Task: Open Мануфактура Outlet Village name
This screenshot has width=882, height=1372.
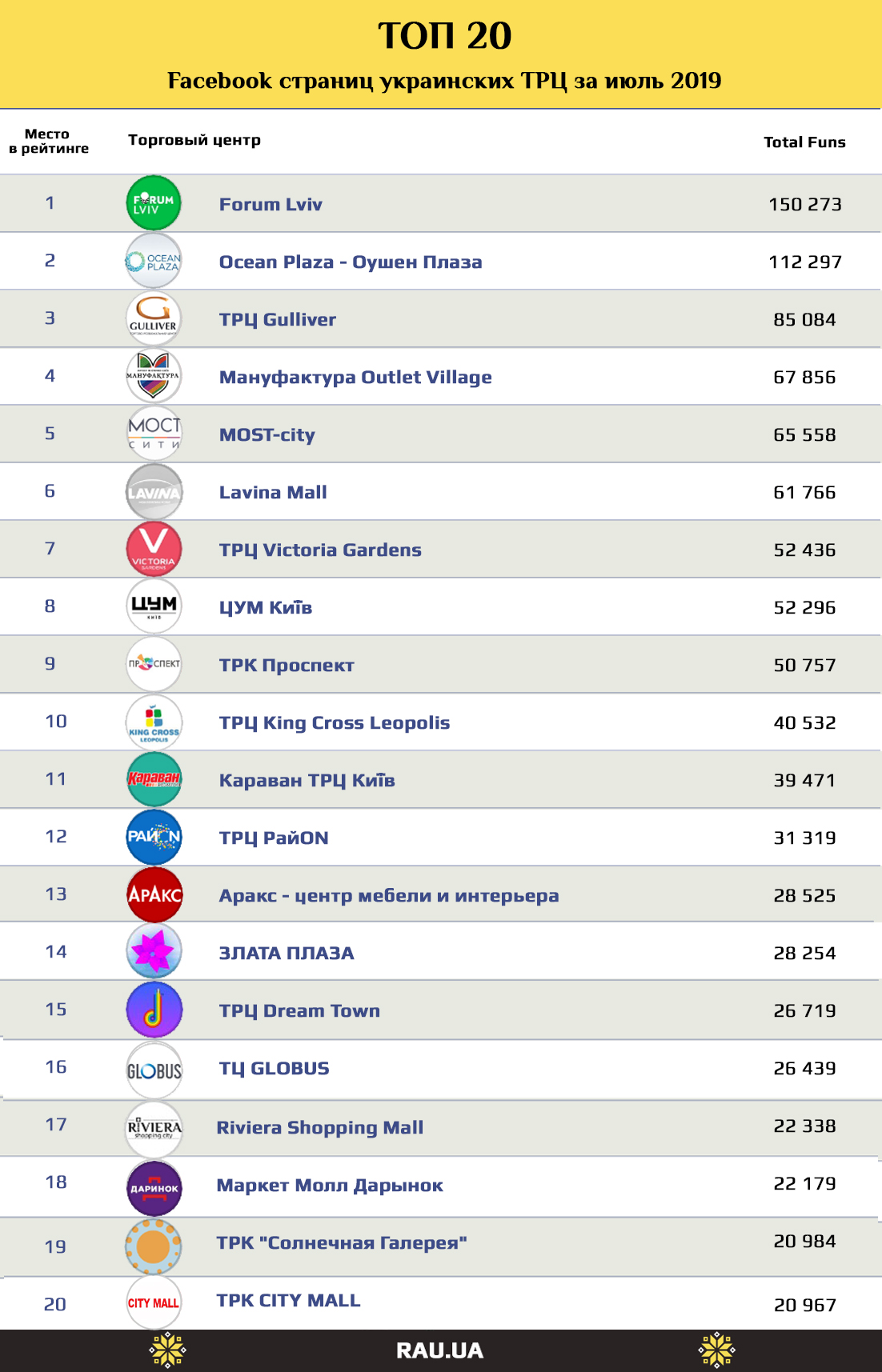Action: click(355, 377)
